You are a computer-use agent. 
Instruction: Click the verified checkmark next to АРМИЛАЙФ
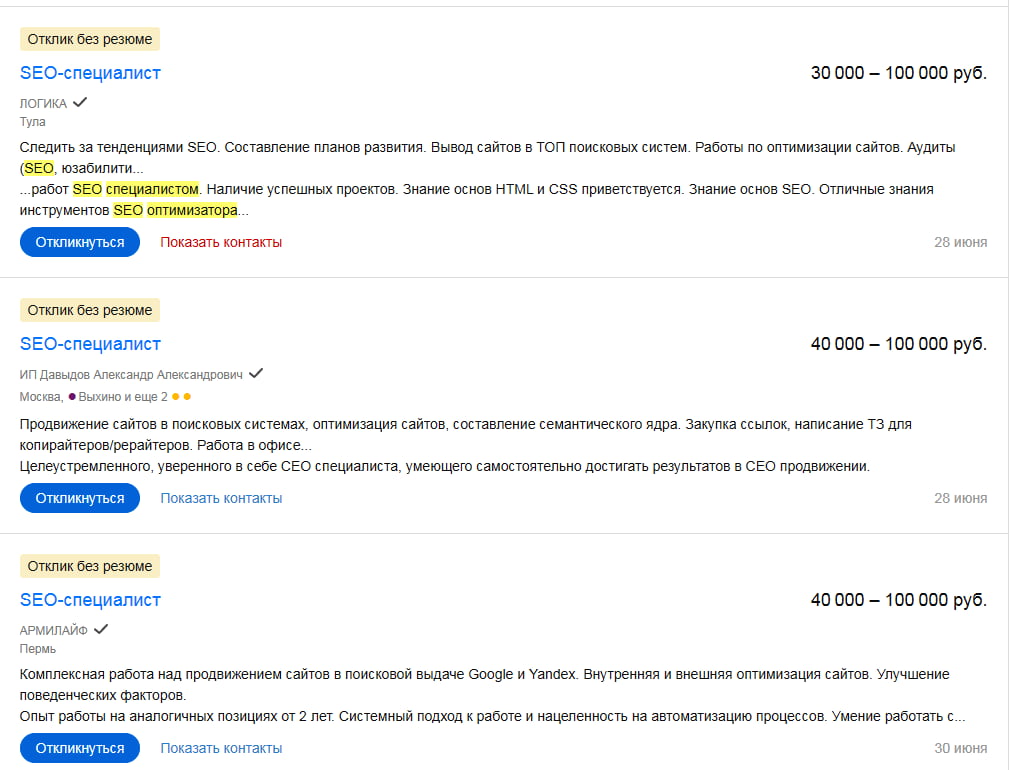click(102, 629)
